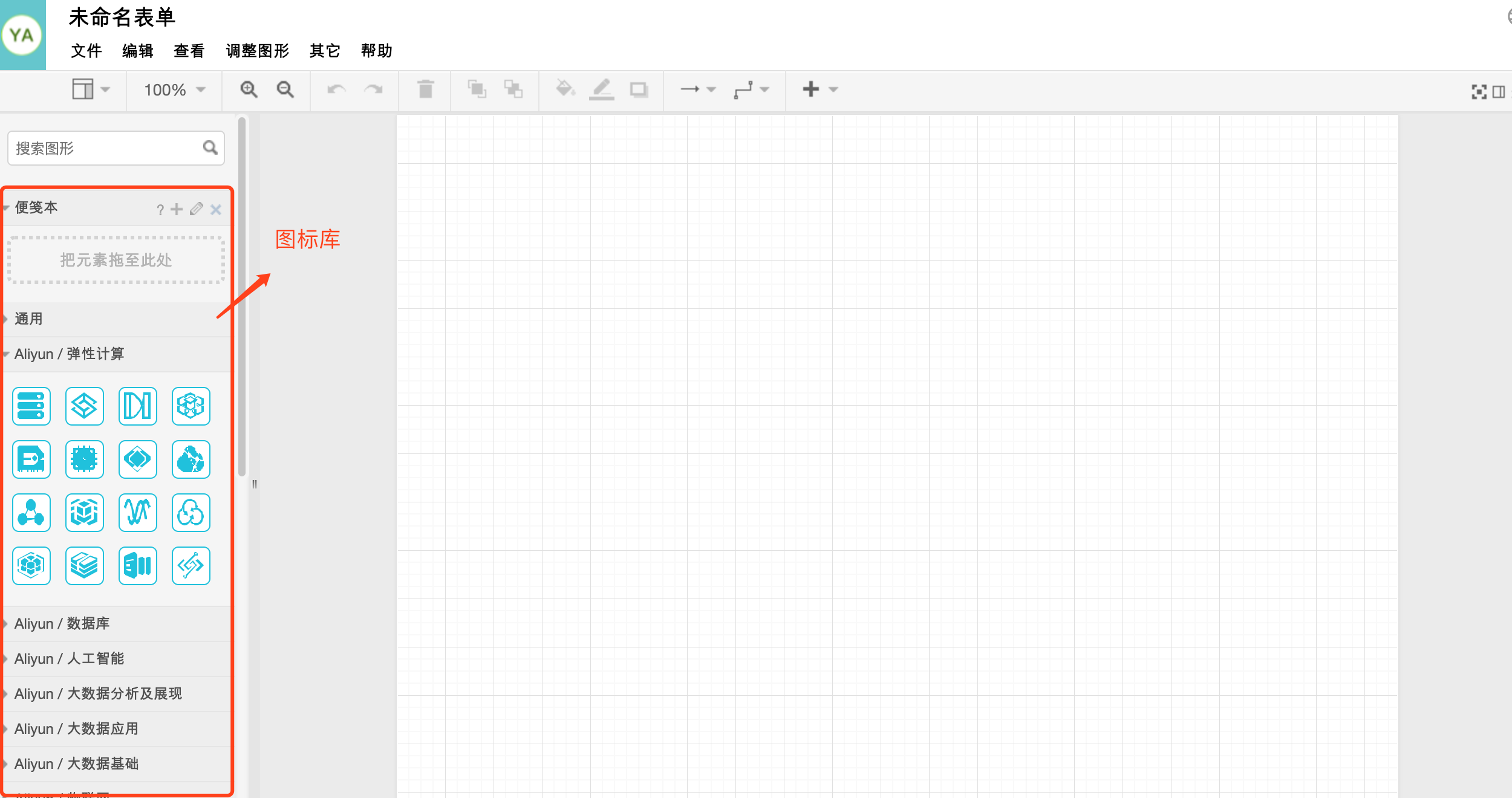
Task: Select the three-node network shape icon
Action: pyautogui.click(x=31, y=513)
